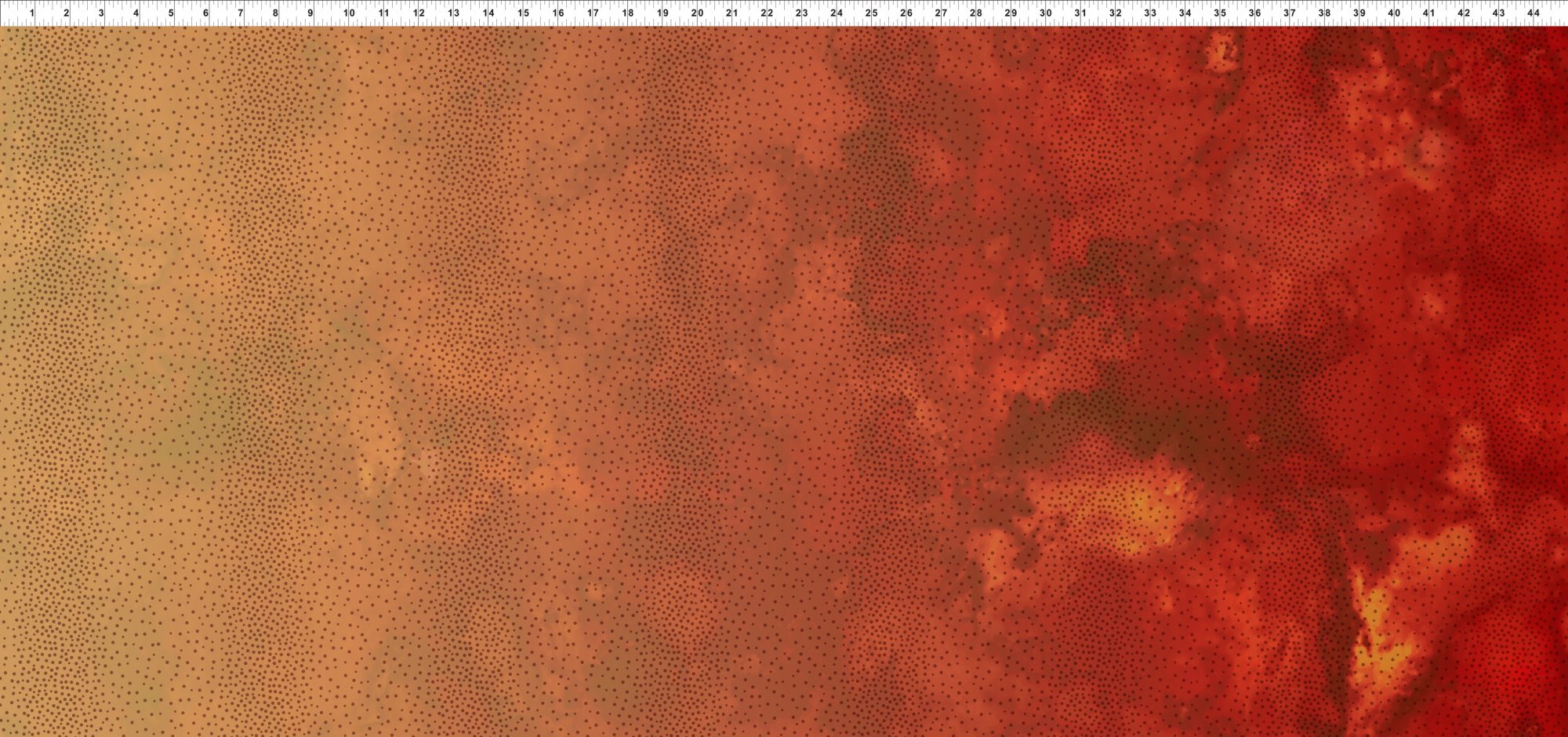This screenshot has width=1568, height=737.
Task: Sample the pale tan left edge of fabric
Action: [x=12, y=392]
